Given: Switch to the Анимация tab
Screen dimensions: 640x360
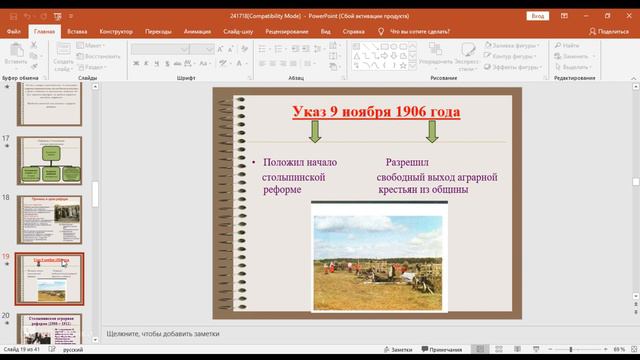Looking at the screenshot, I should coord(198,31).
